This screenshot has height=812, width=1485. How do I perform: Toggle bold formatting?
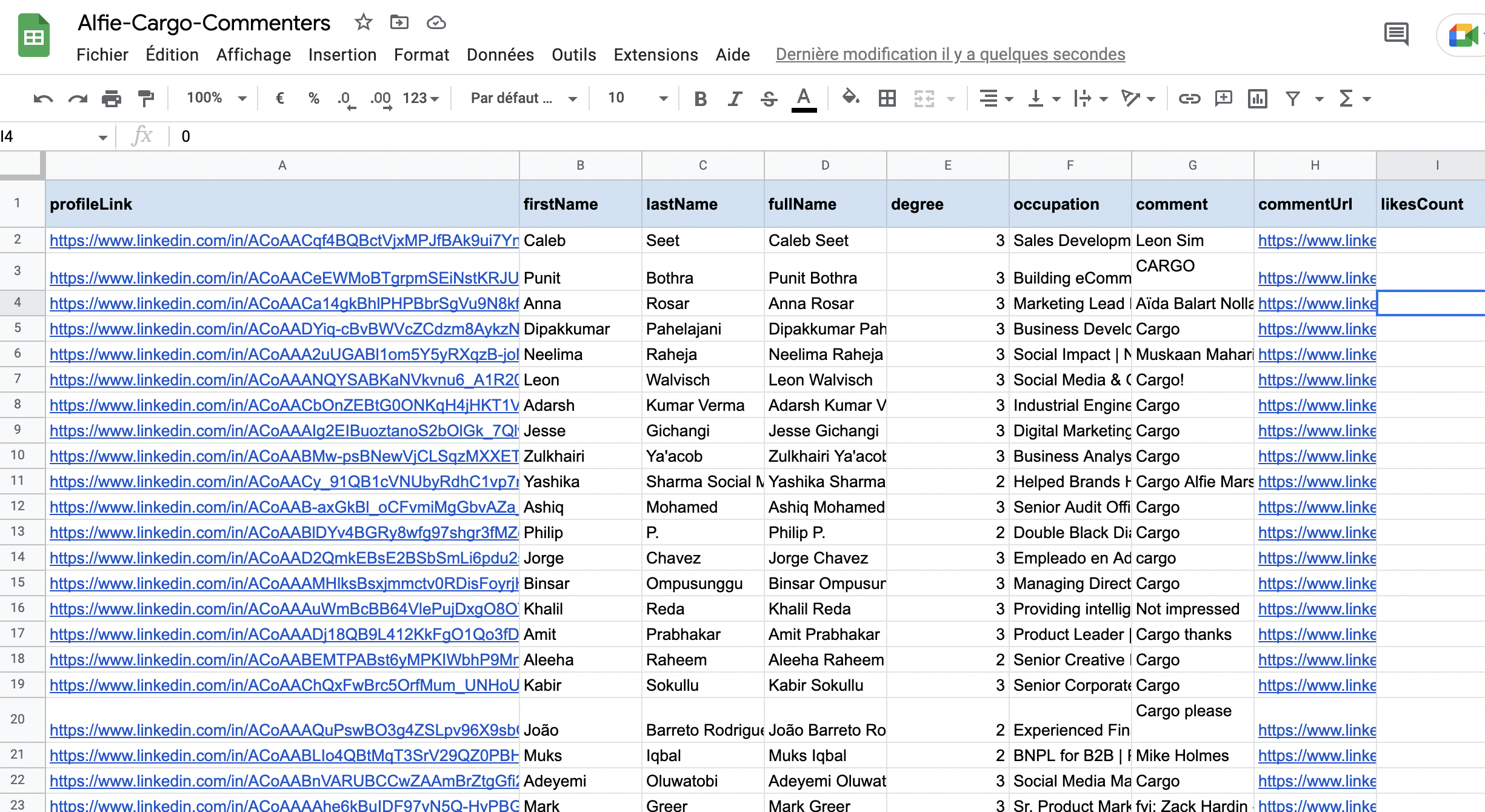pos(701,98)
